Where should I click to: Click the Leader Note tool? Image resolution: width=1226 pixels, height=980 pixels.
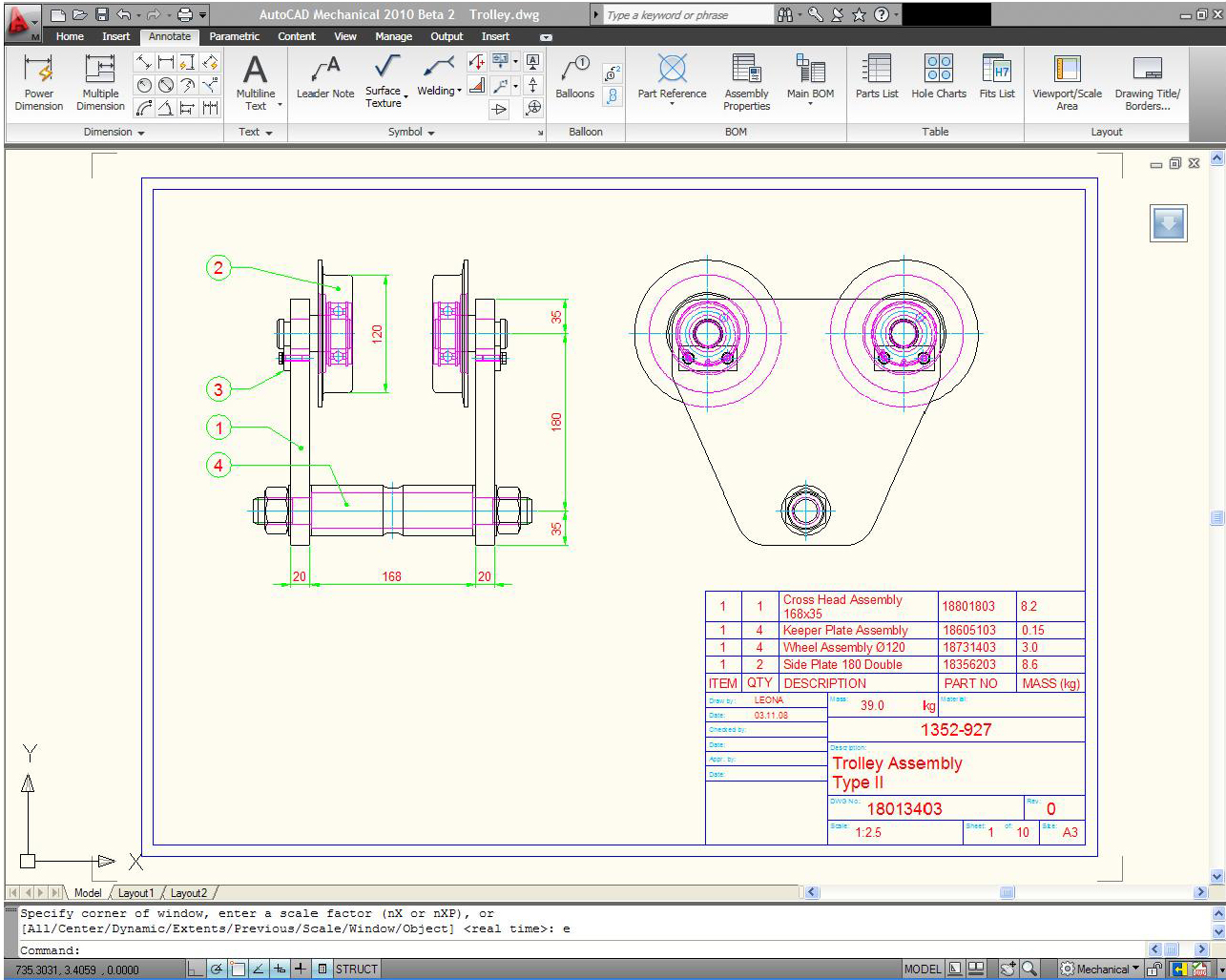coord(324,77)
